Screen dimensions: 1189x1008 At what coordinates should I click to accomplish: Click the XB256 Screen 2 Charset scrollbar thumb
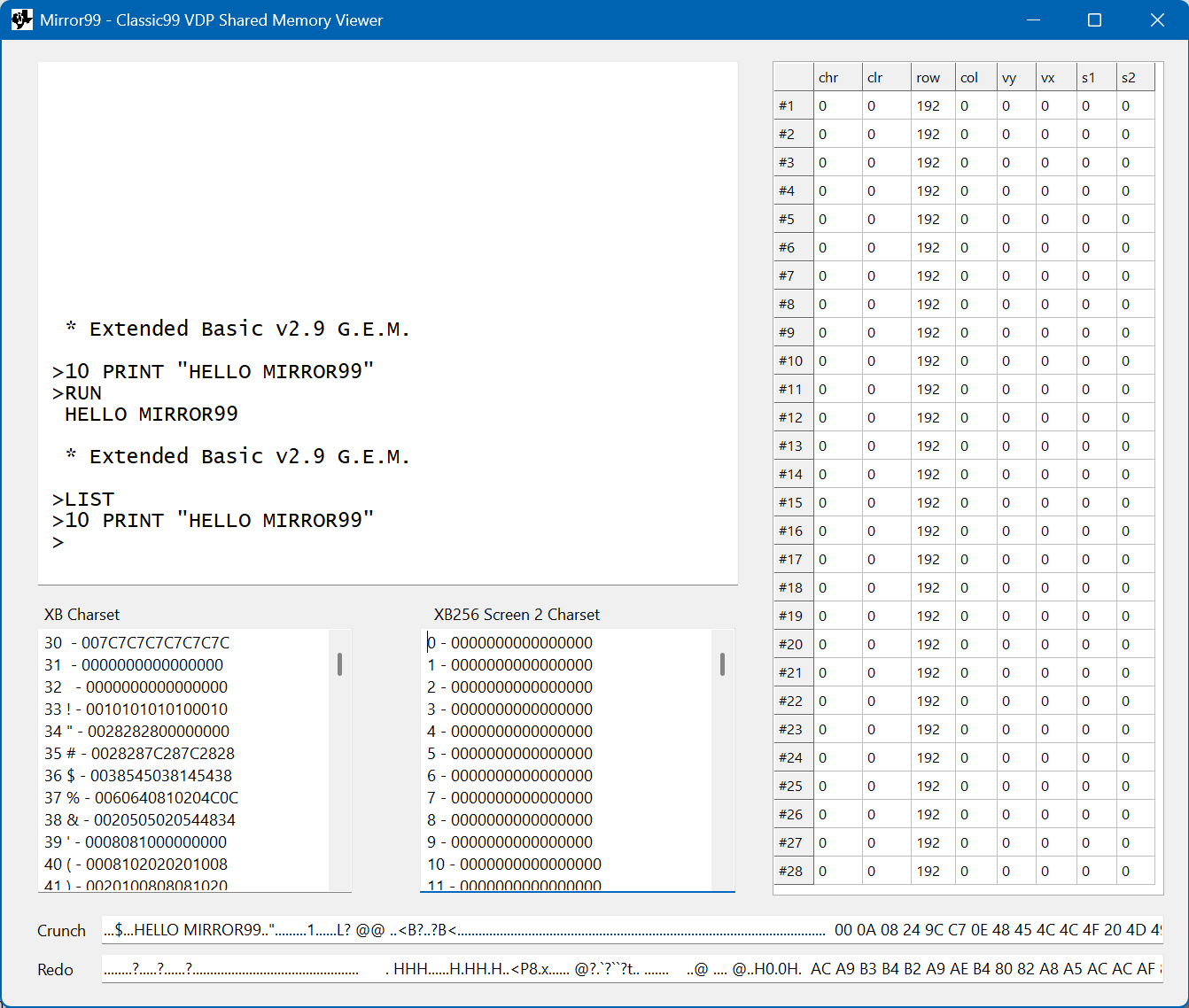coord(722,664)
